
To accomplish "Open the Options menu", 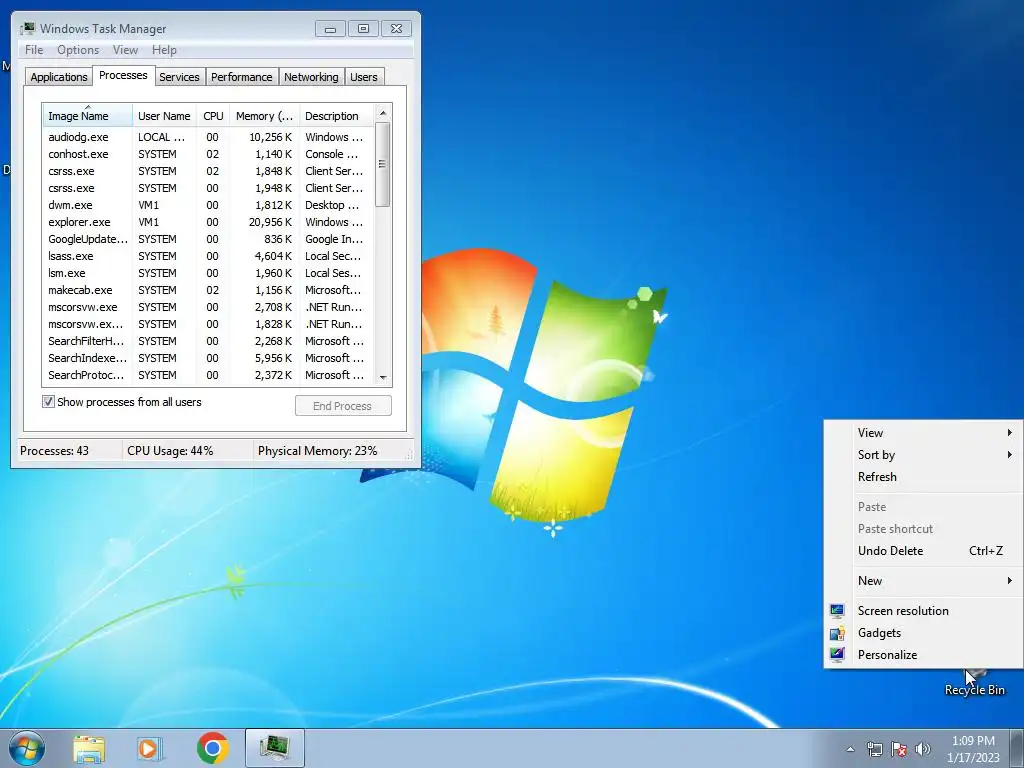I will tap(78, 50).
